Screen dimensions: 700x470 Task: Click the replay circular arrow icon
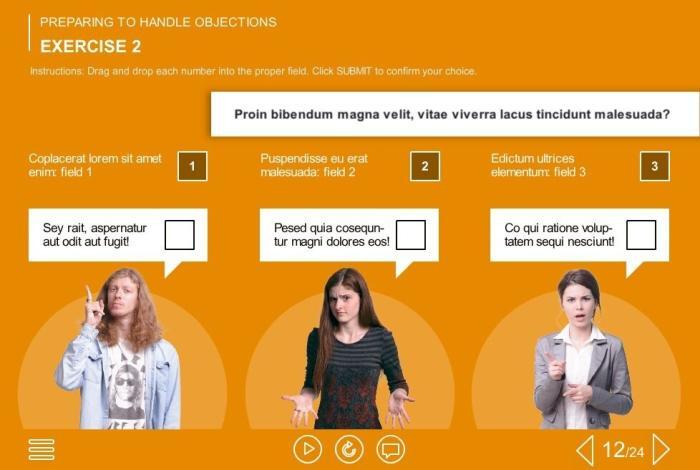click(x=349, y=449)
